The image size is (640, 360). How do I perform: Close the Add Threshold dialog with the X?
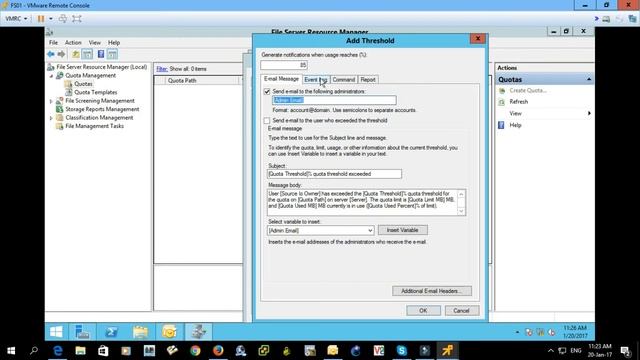click(478, 39)
